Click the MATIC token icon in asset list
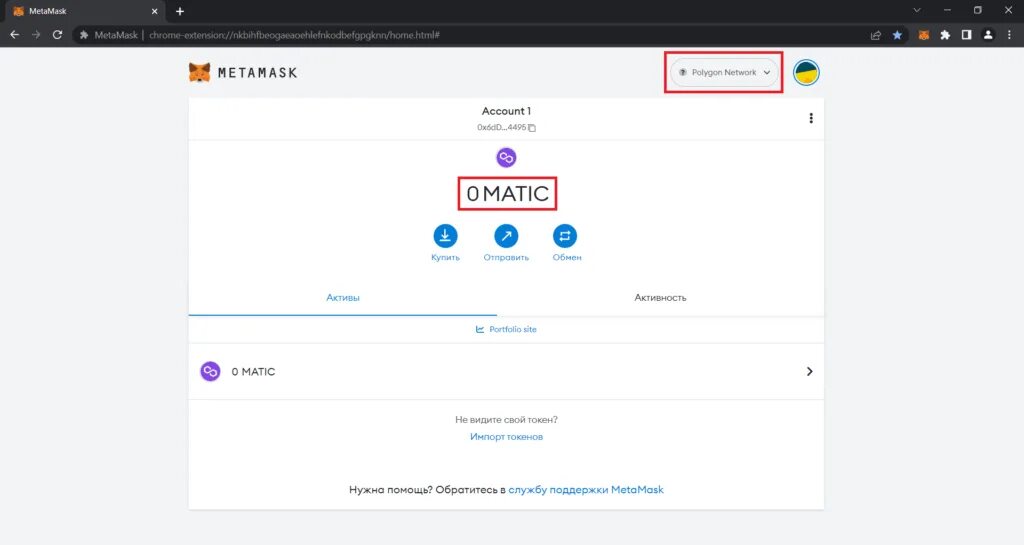 click(x=210, y=371)
